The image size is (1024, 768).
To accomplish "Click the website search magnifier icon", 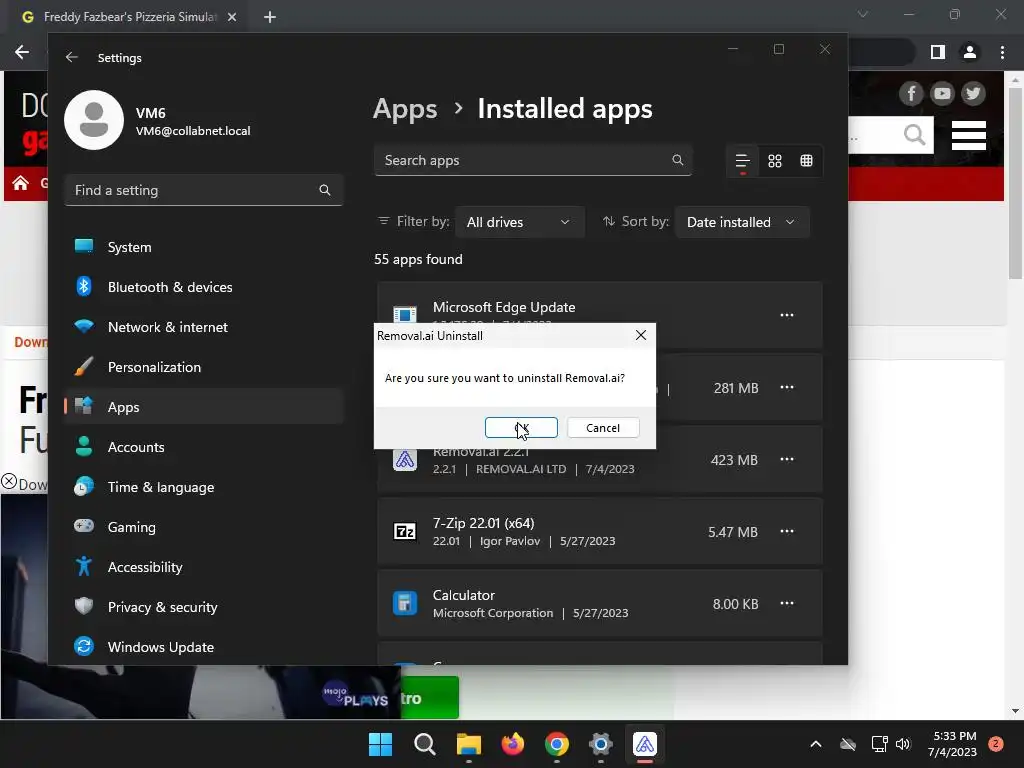I will 914,135.
